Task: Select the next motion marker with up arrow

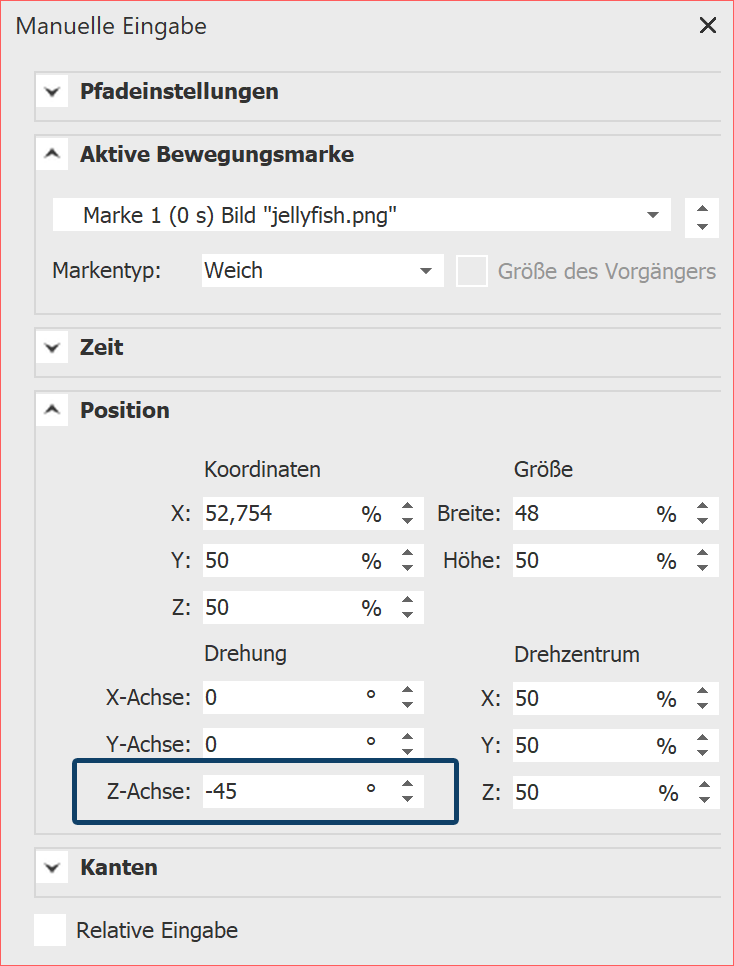Action: coord(702,208)
